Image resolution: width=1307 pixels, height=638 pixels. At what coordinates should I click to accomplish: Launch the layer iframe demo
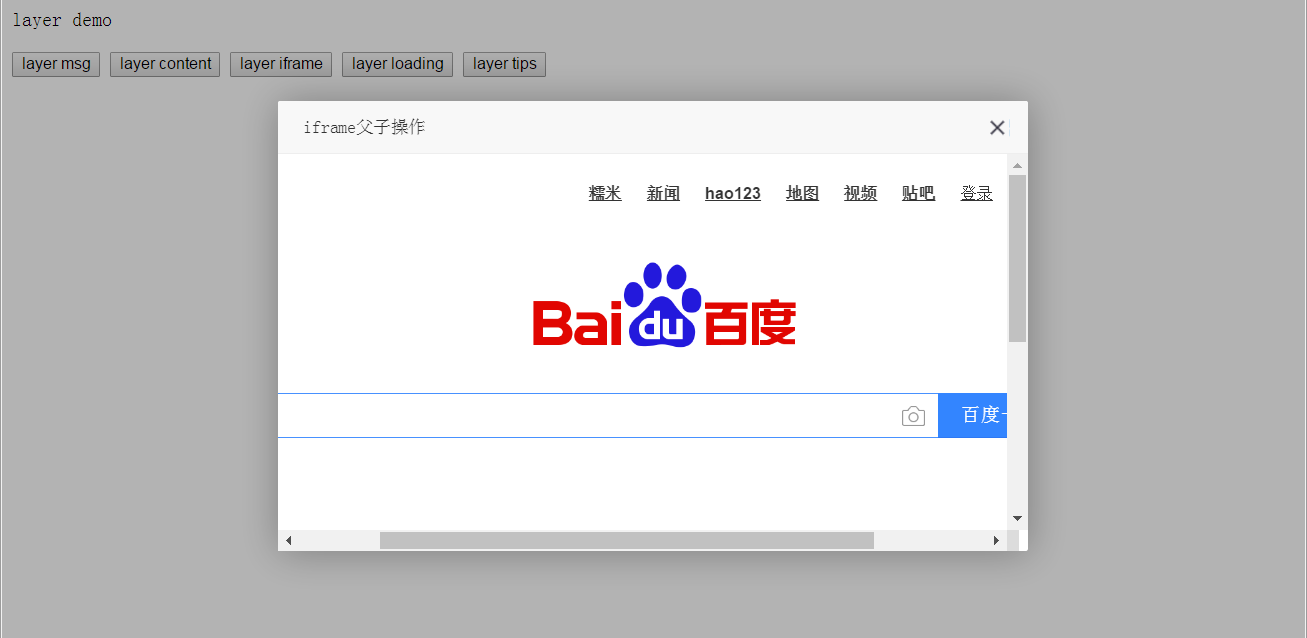(x=281, y=64)
